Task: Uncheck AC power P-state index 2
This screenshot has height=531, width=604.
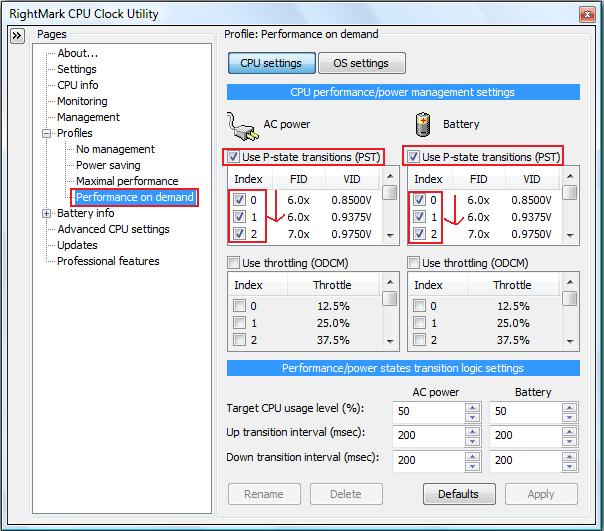Action: [239, 234]
